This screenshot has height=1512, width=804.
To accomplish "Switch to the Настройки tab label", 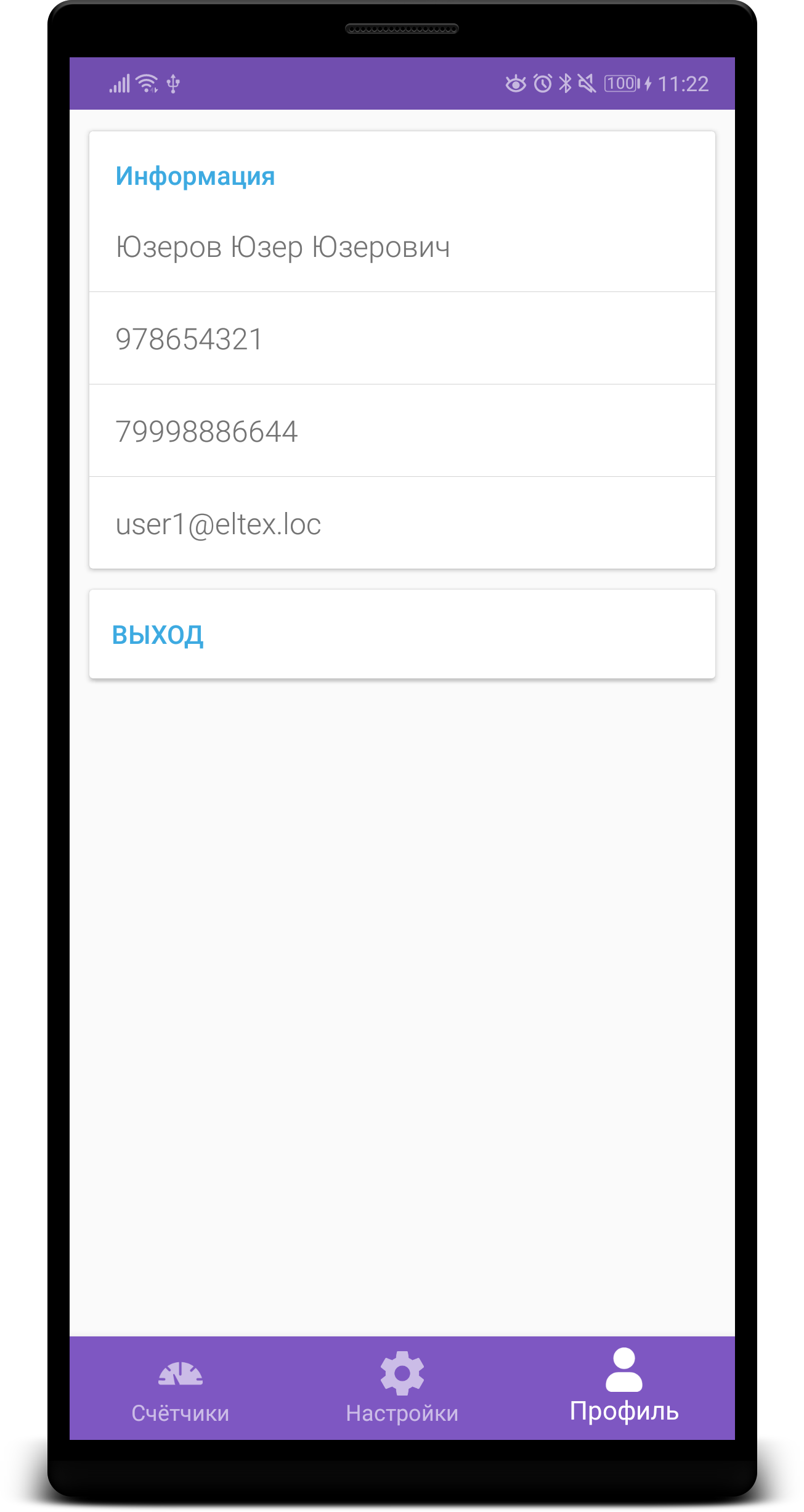I will [x=402, y=1413].
